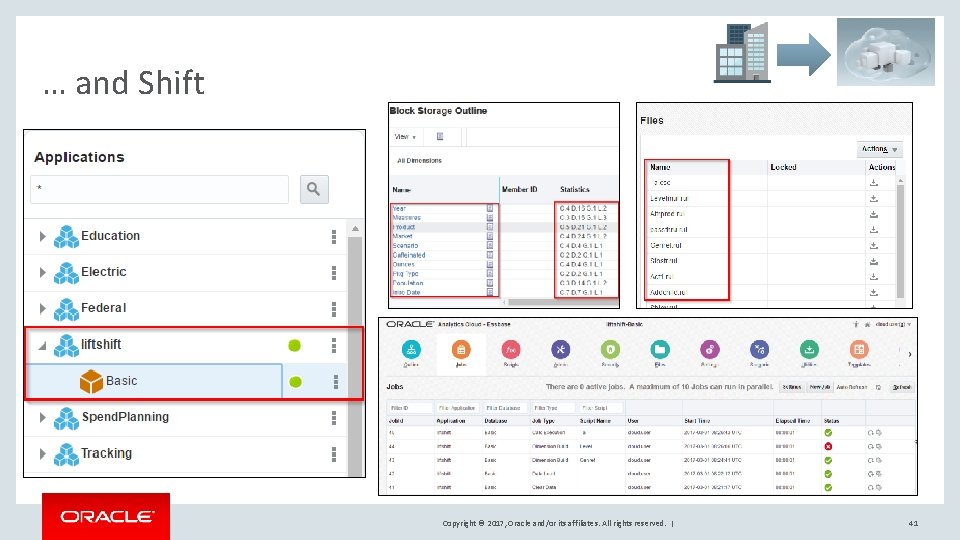
Task: Open the Settings icon in Essbase toolbar
Action: click(710, 350)
